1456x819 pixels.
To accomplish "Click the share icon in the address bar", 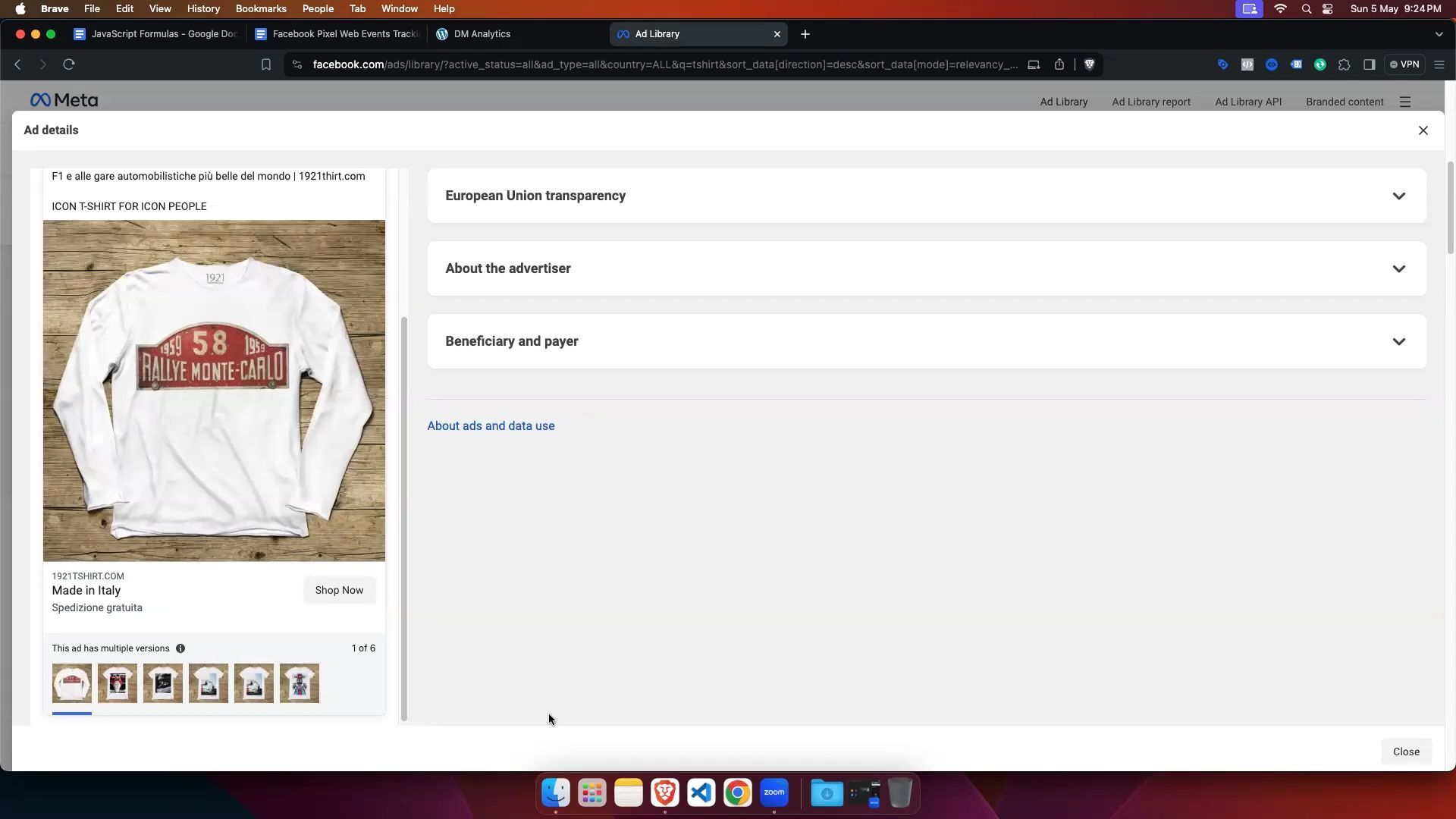I will pyautogui.click(x=1059, y=64).
